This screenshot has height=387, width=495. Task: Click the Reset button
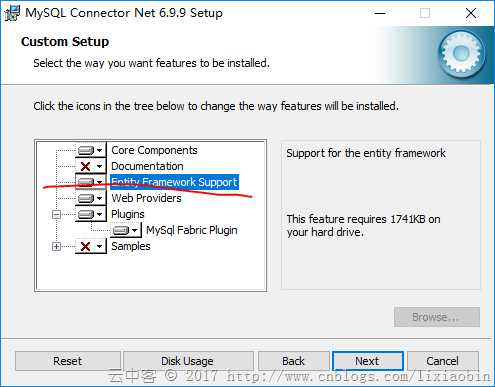click(68, 361)
